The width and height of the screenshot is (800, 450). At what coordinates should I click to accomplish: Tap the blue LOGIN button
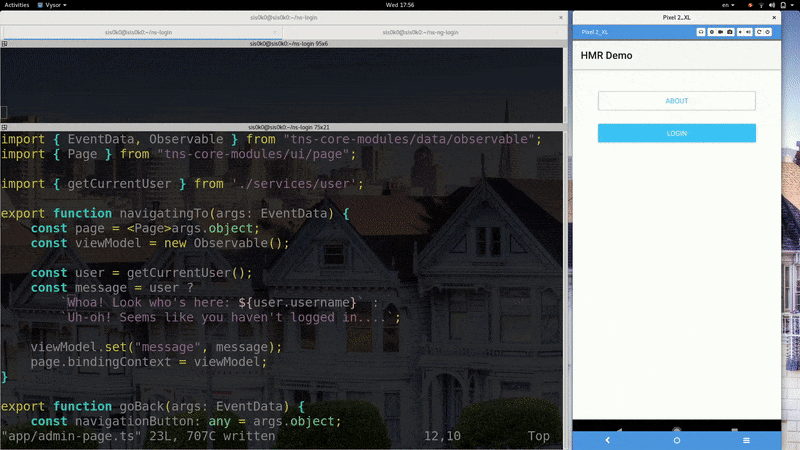click(x=676, y=133)
